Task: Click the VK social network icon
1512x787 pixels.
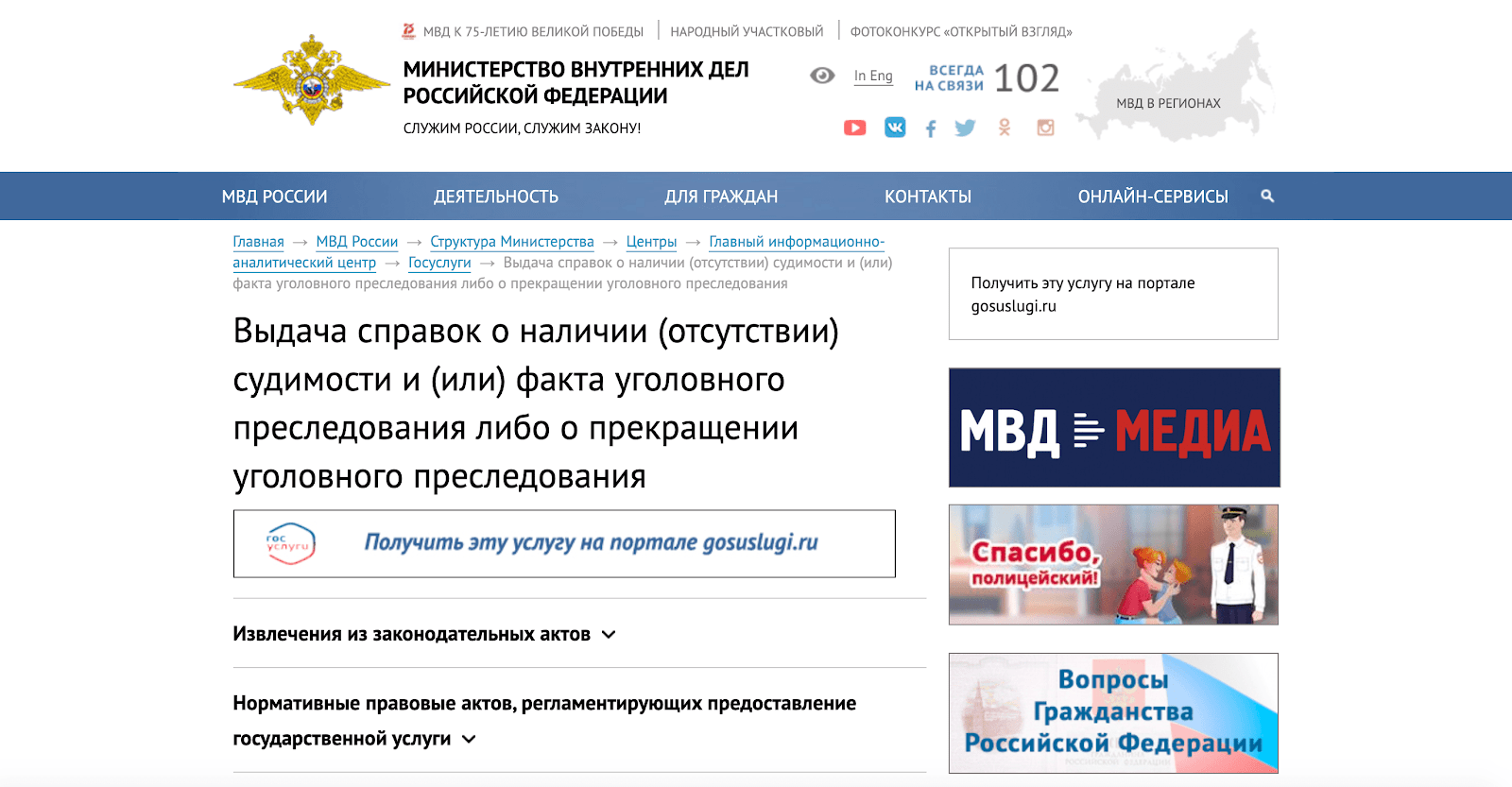Action: coord(894,128)
